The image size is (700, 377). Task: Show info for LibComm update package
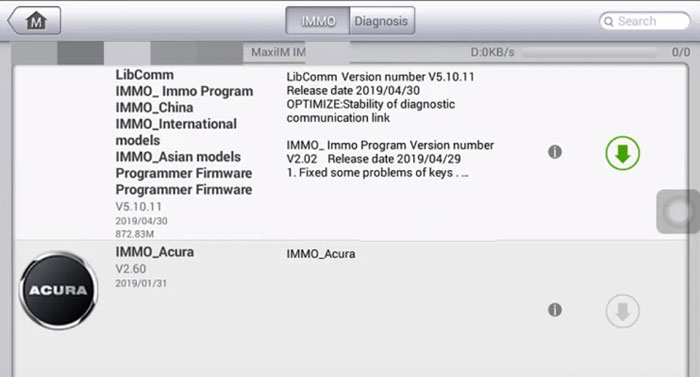pos(555,152)
